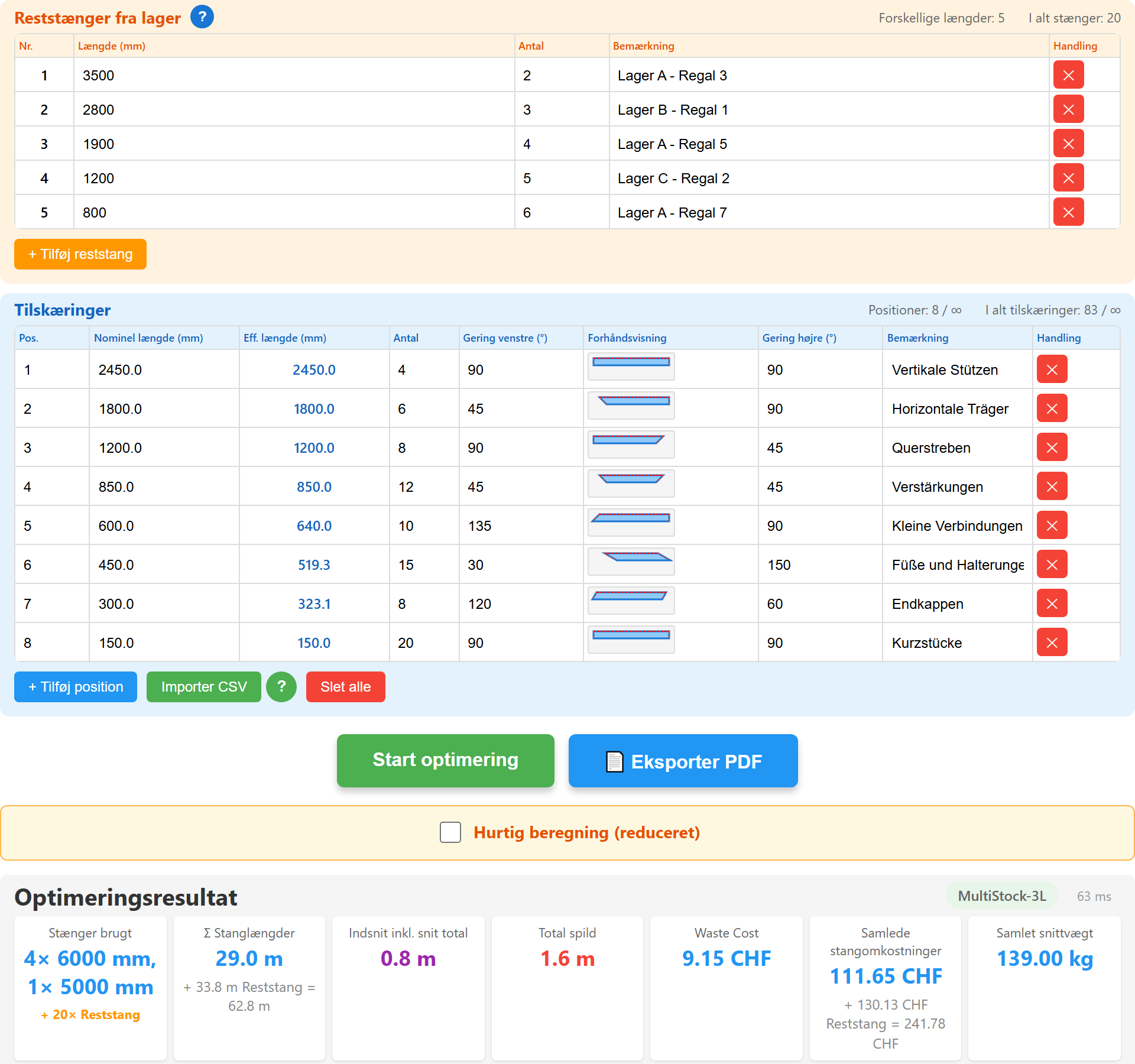Delete the 2800 mm reststang row
Viewport: 1135px width, 1064px height.
(1068, 109)
